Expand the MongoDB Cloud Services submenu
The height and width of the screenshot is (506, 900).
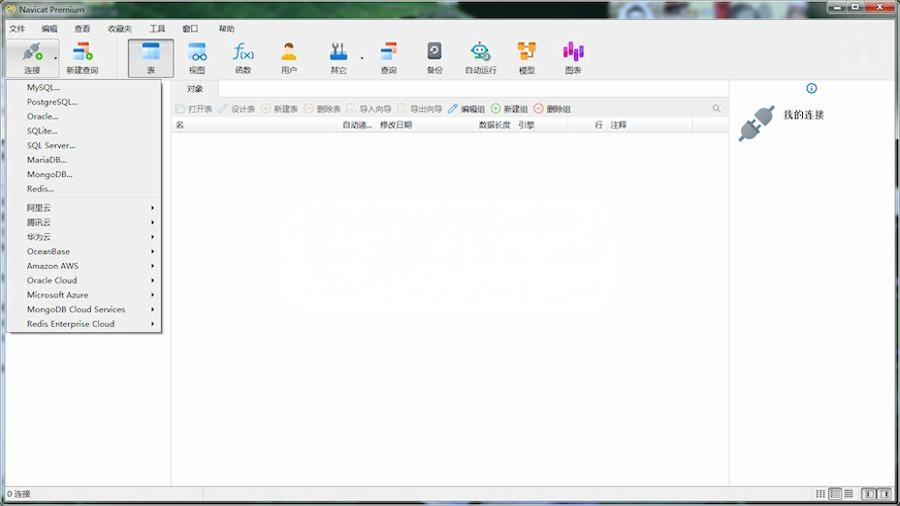coord(84,309)
